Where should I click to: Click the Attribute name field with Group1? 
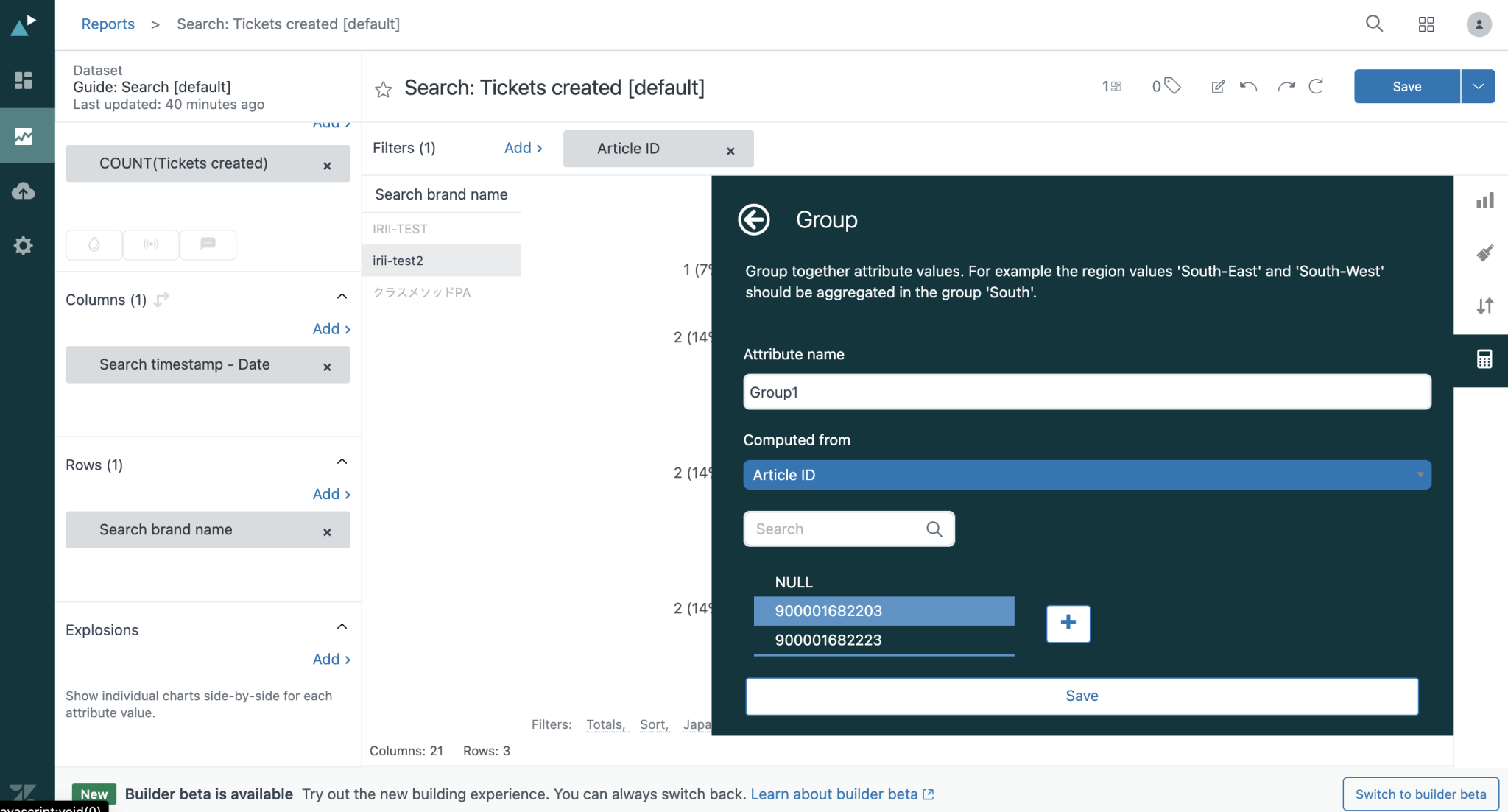[x=1087, y=392]
